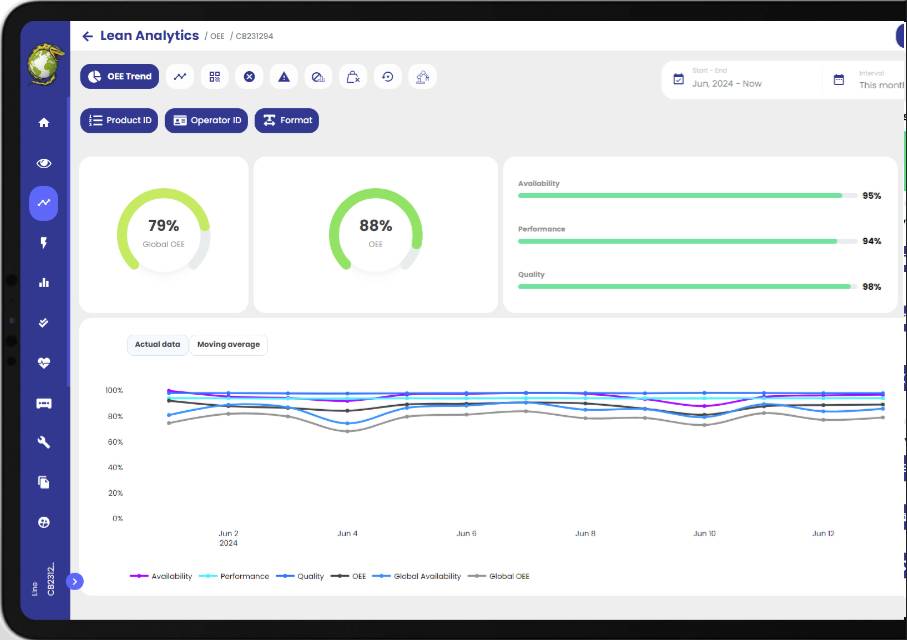
Task: Open the lightning bolt energy icon
Action: pyautogui.click(x=44, y=242)
